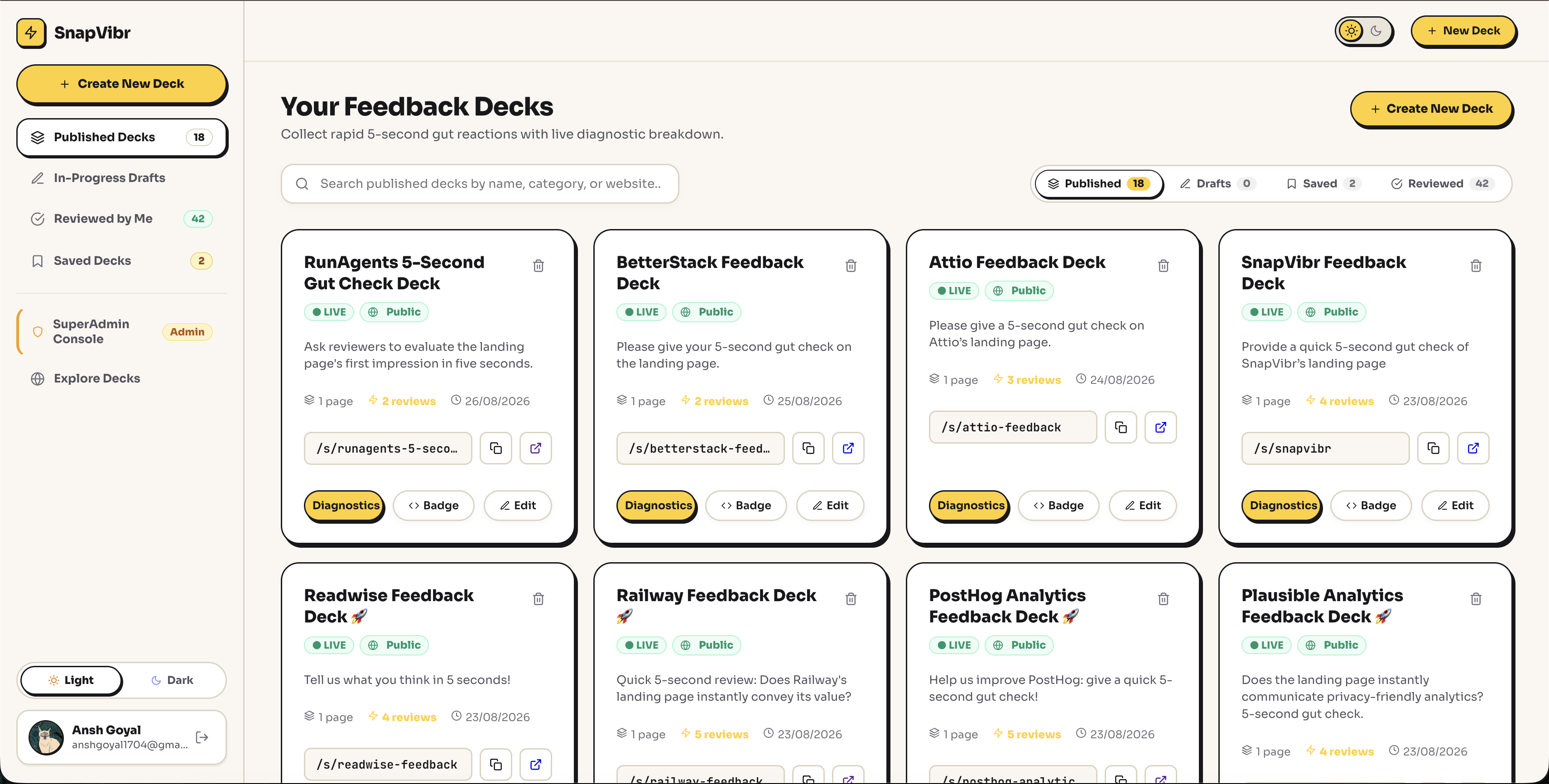Image resolution: width=1549 pixels, height=784 pixels.
Task: Select sun icon in header theme toggle
Action: click(x=1351, y=31)
